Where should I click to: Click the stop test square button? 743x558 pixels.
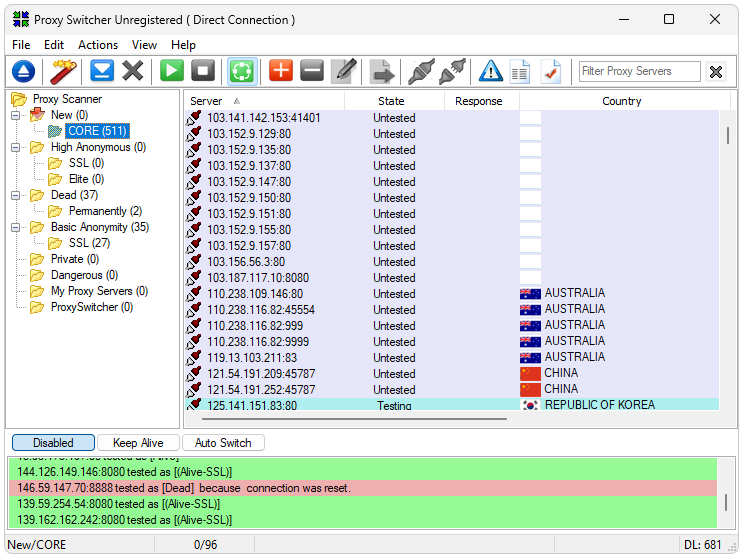[203, 71]
